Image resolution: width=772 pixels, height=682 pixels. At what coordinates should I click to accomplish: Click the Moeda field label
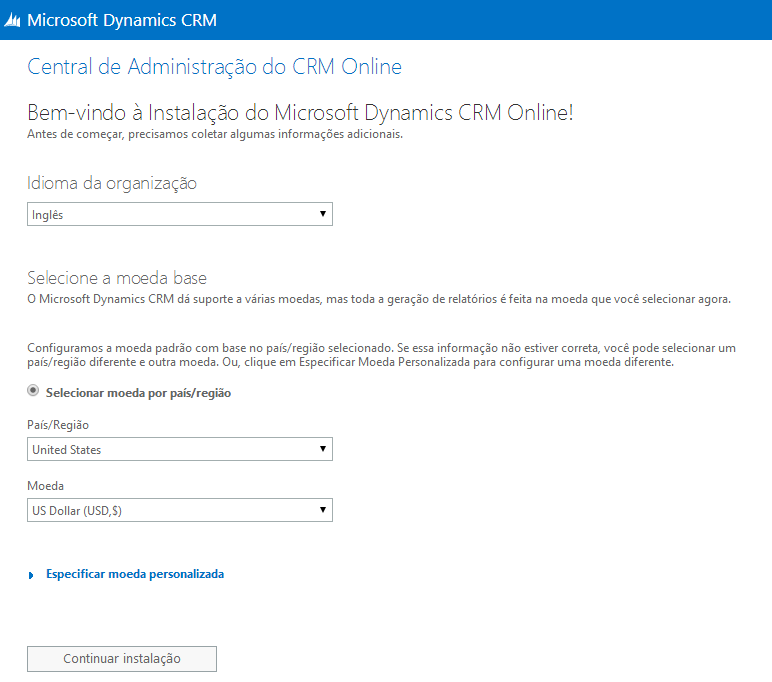click(x=46, y=486)
